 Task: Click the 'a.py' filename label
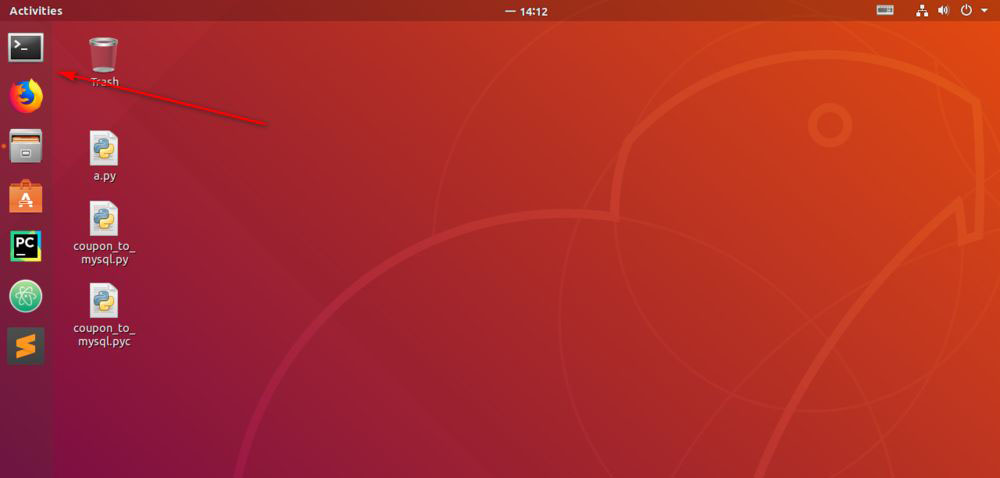point(104,176)
